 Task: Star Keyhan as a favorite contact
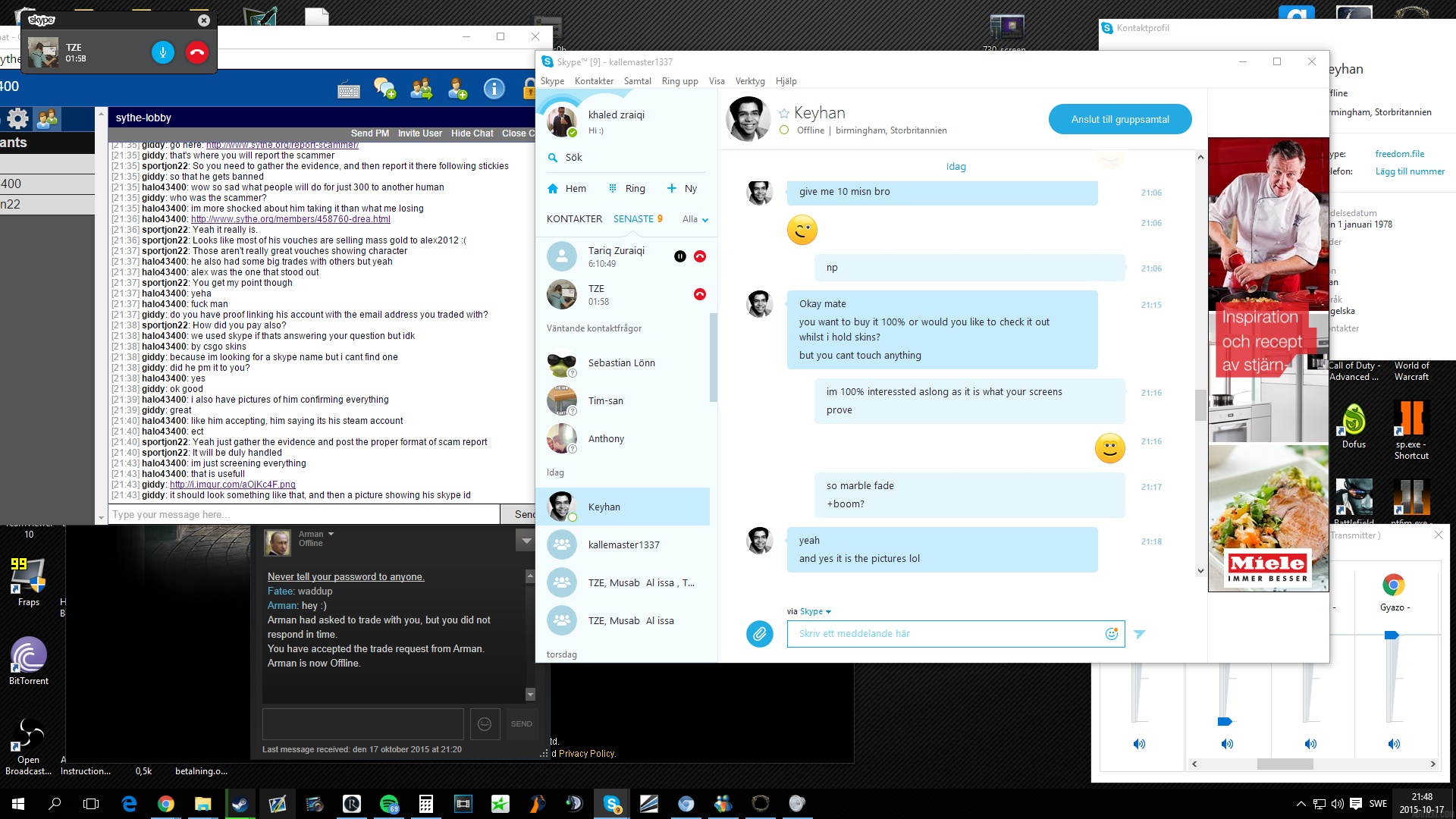(x=784, y=114)
